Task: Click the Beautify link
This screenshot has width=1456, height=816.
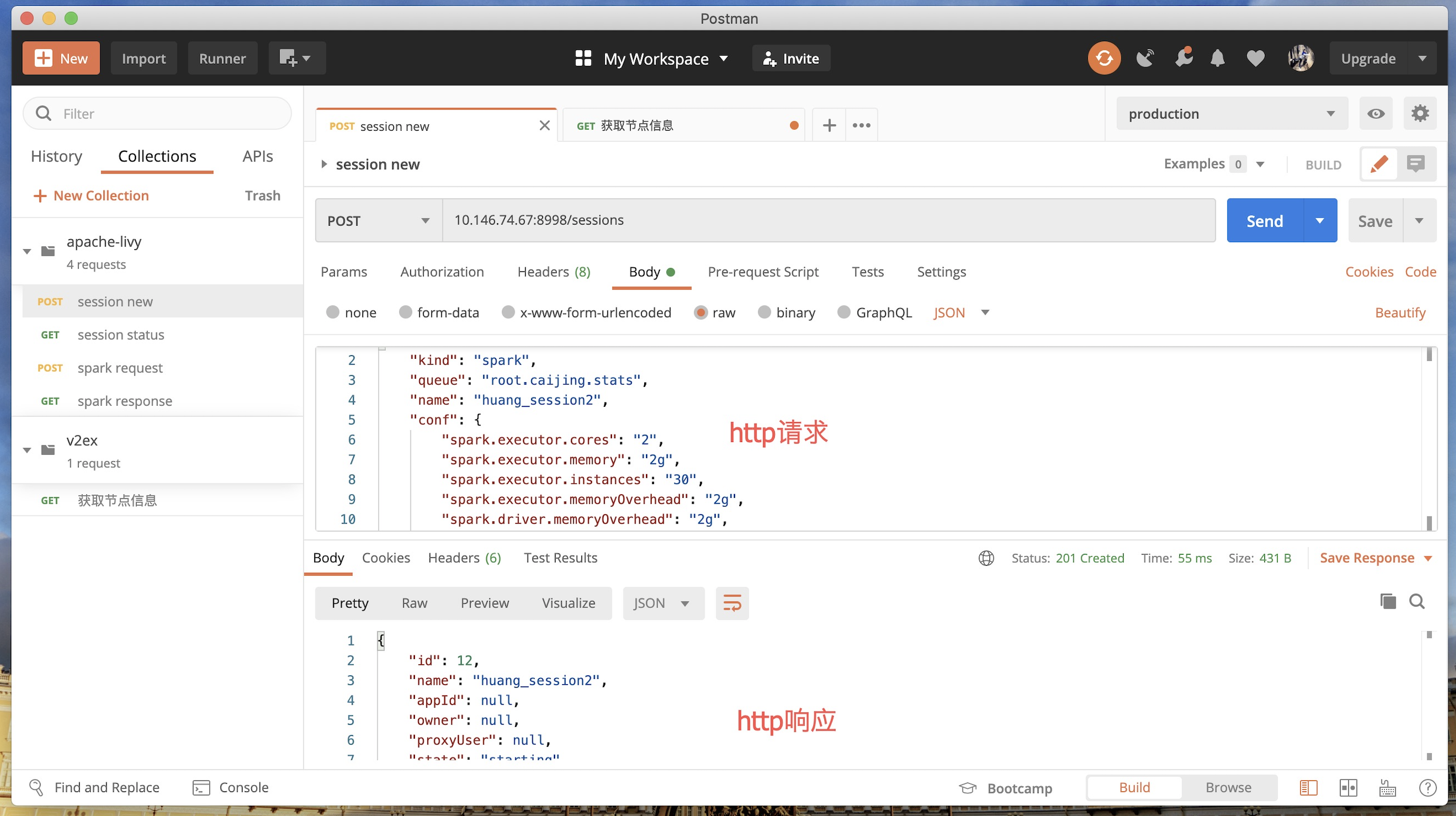Action: tap(1400, 312)
